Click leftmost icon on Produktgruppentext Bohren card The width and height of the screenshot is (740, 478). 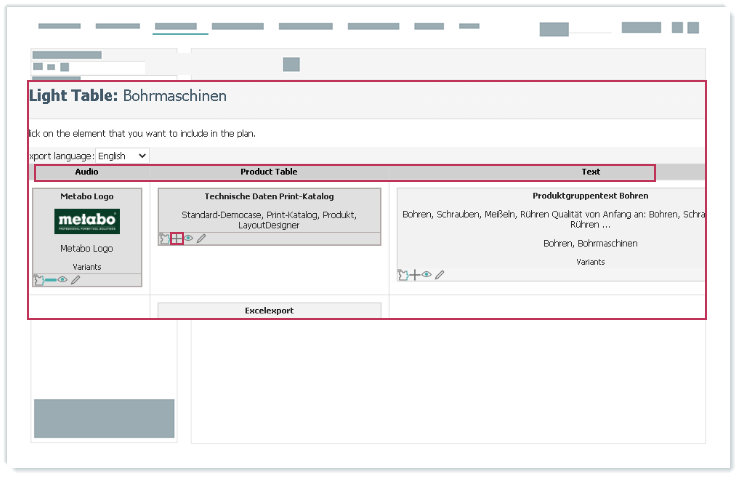(x=403, y=274)
